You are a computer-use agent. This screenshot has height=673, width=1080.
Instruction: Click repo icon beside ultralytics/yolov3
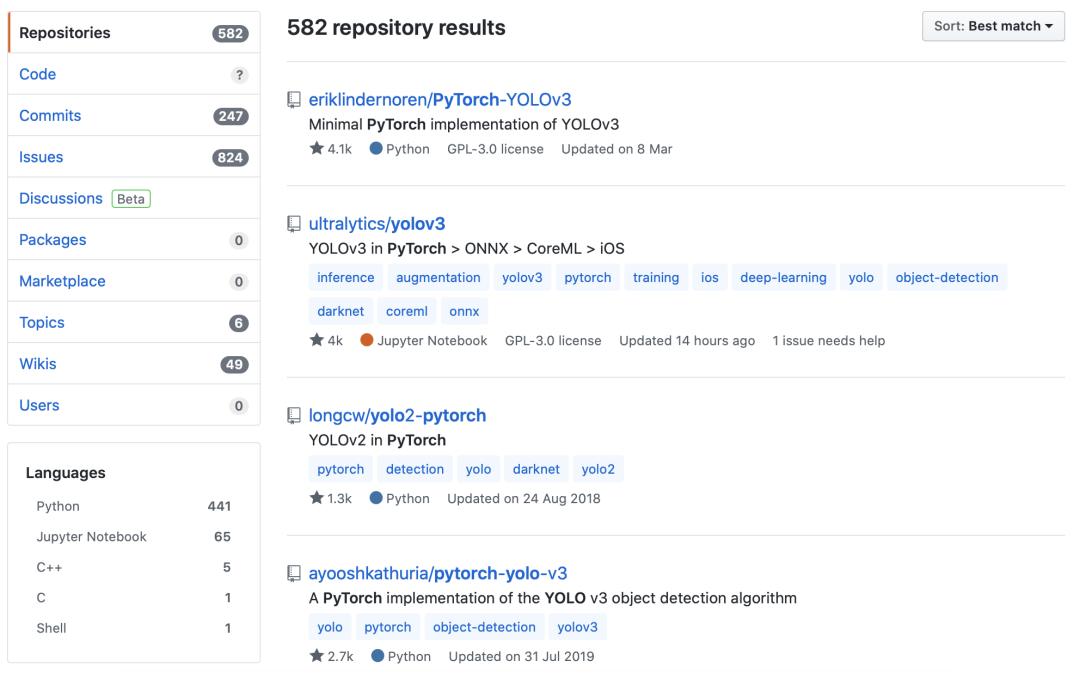click(x=294, y=224)
